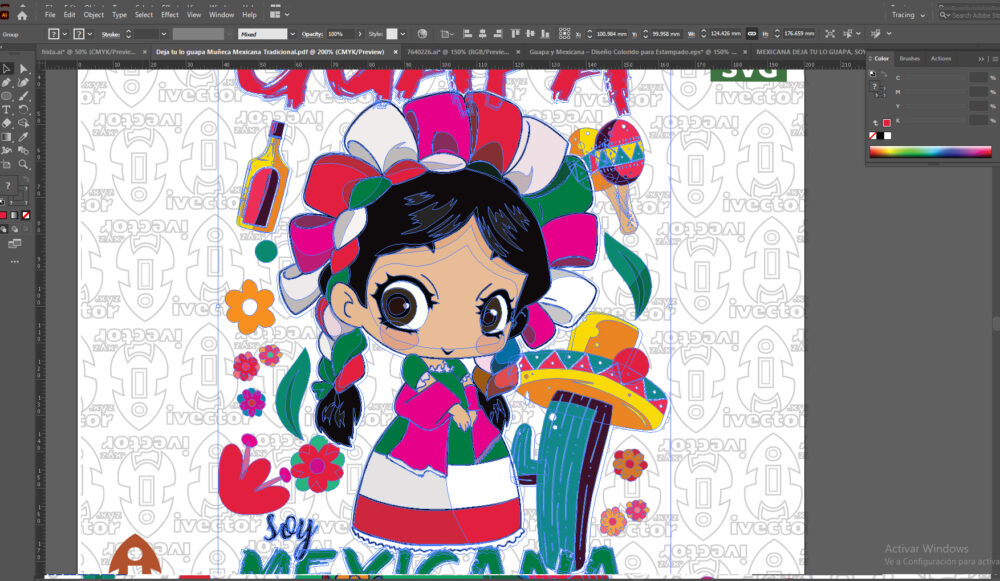Open the Mixed brush definition dropdown
The height and width of the screenshot is (581, 1000).
pyautogui.click(x=292, y=34)
